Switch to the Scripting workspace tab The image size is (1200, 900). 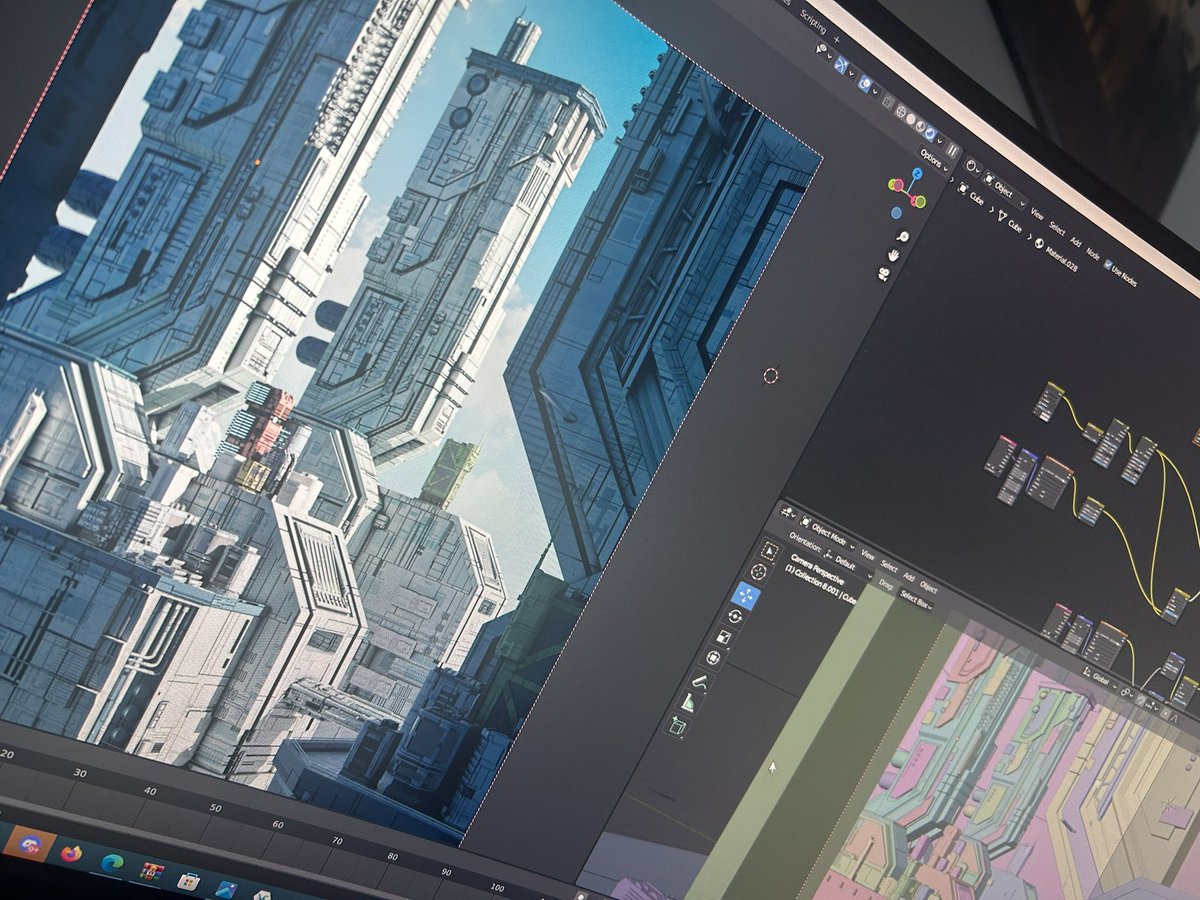(x=813, y=23)
